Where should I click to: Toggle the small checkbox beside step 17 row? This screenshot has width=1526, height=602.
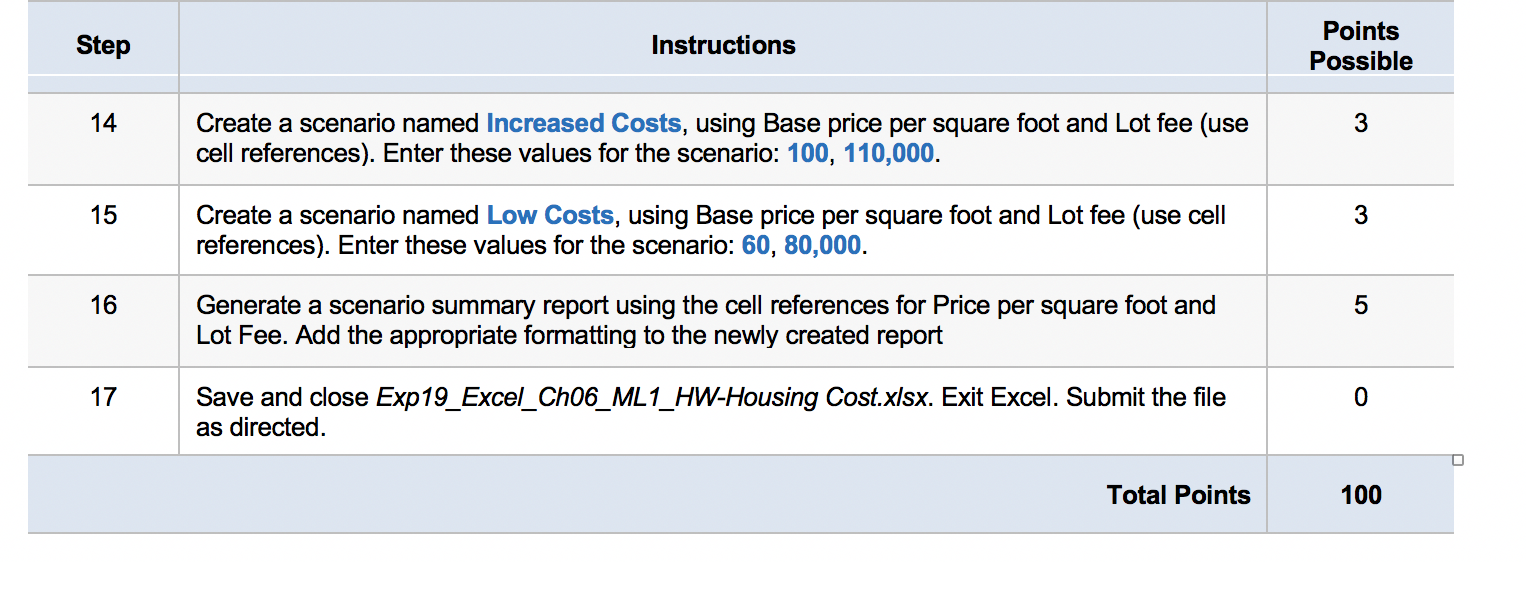pos(1458,458)
